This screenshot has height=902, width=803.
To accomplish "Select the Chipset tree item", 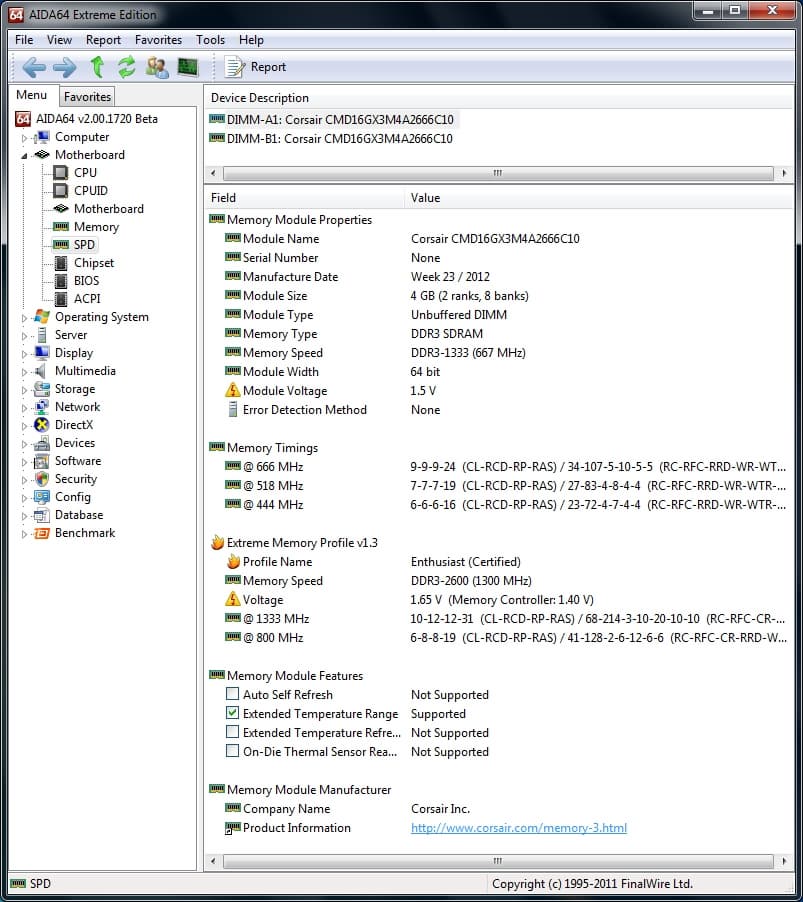I will pos(94,263).
